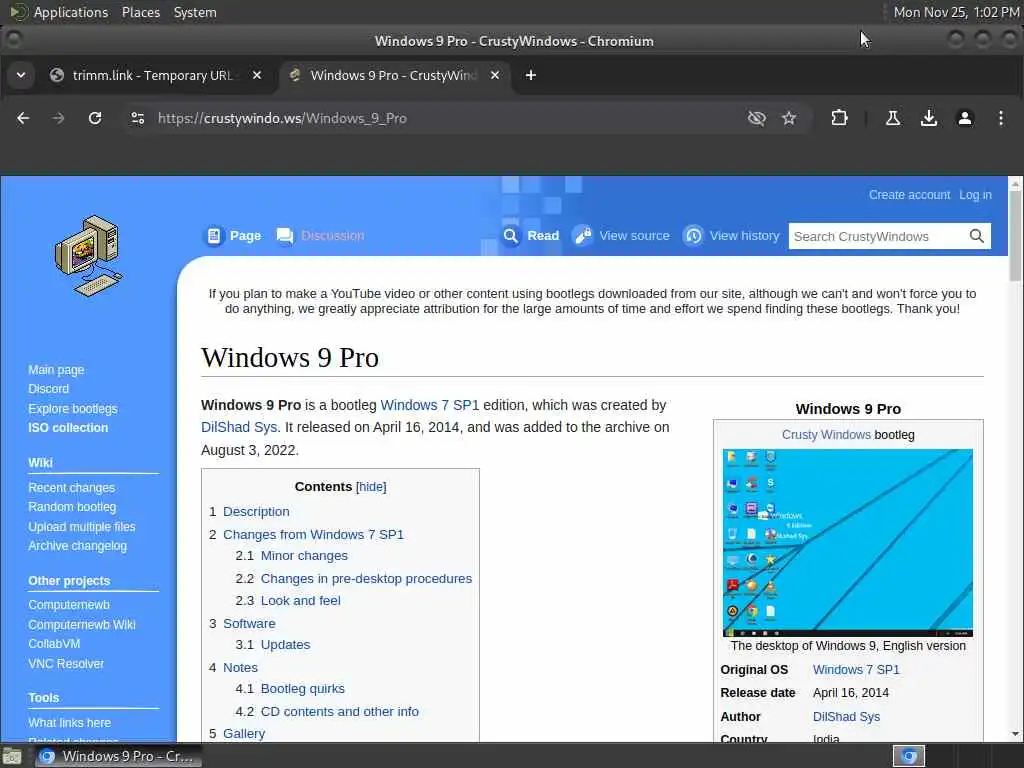Open Crusty Windows infobox link

pos(826,435)
